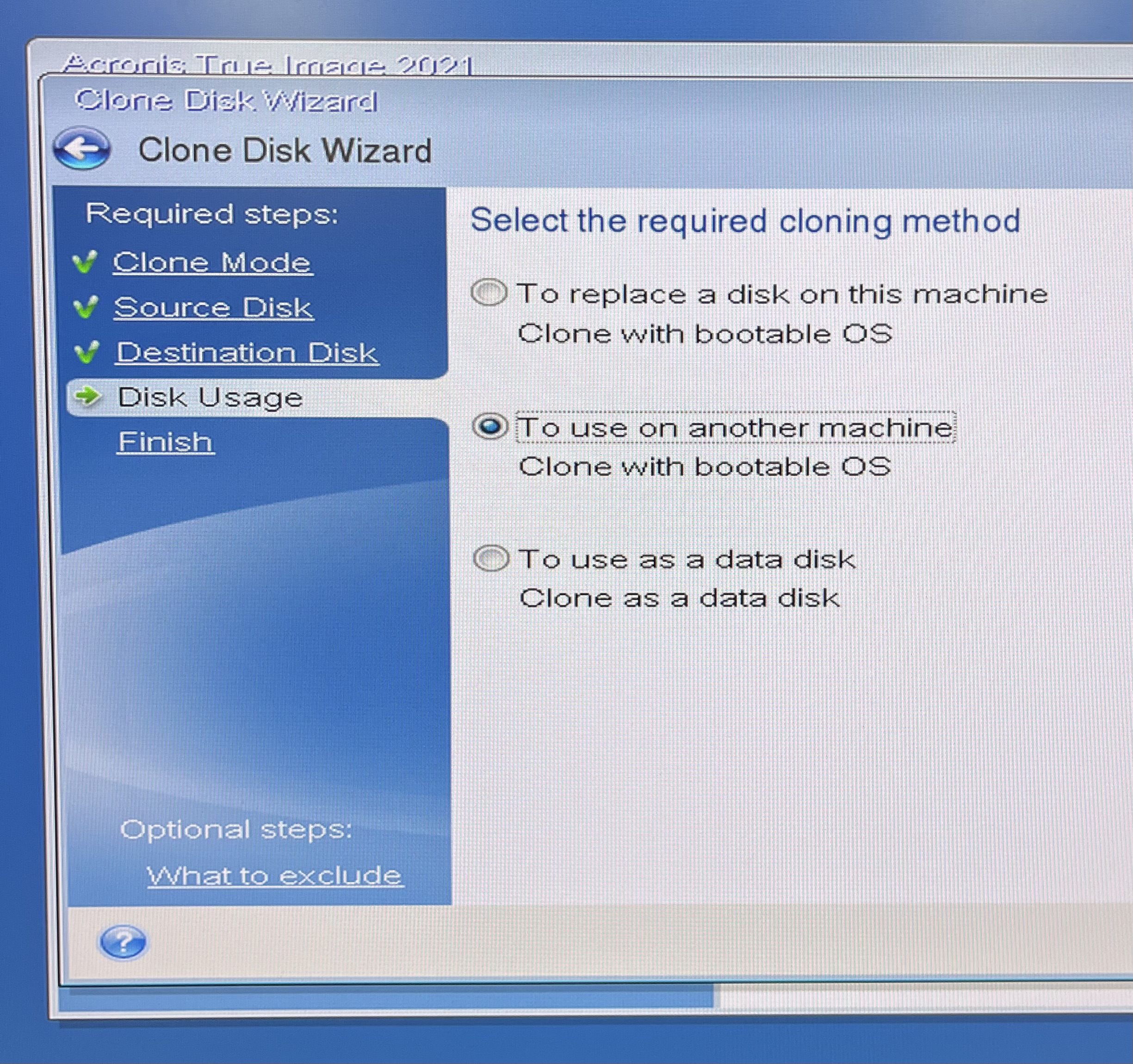Click the Acronis True Image 2021 title bar
This screenshot has height=1064, width=1133.
tap(268, 64)
